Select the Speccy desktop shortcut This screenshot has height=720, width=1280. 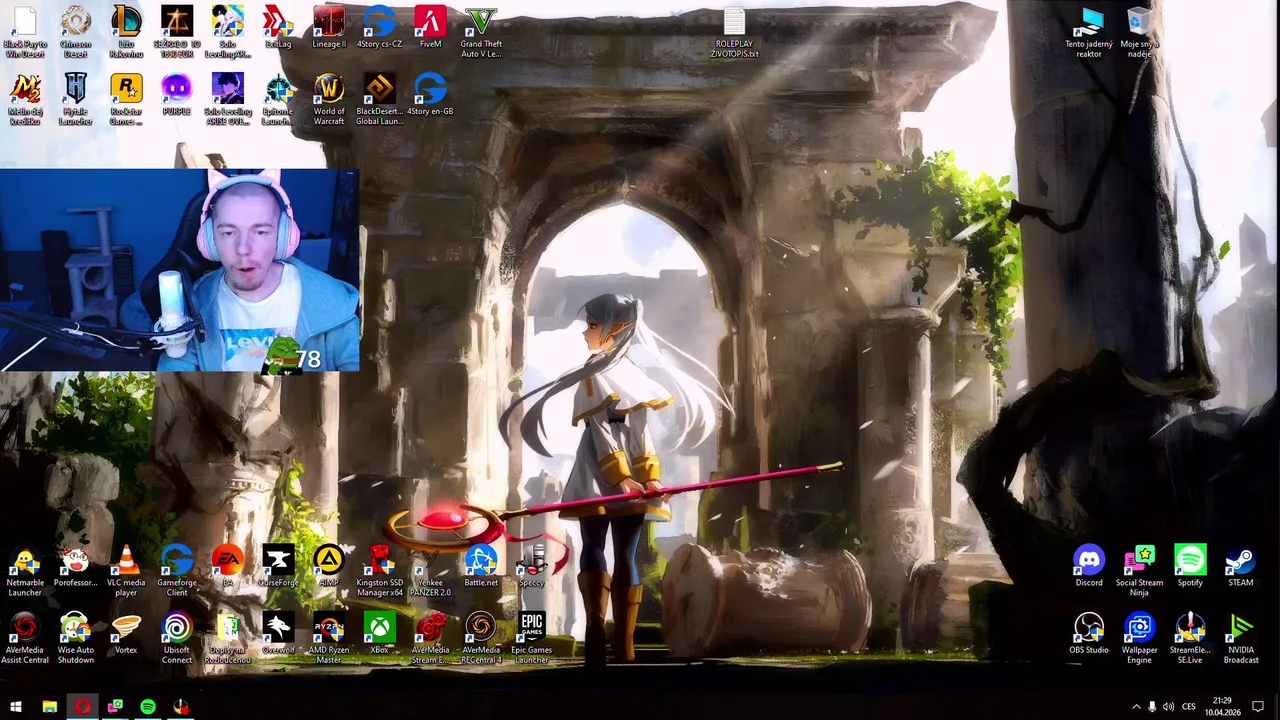pos(532,567)
